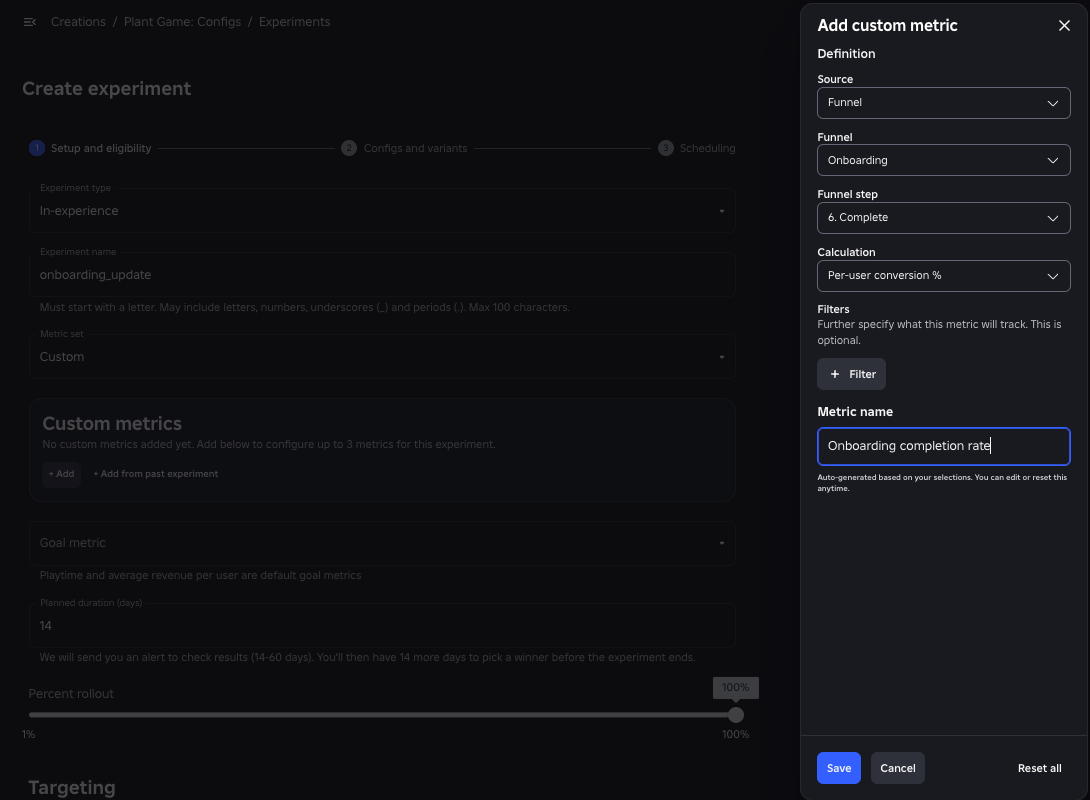This screenshot has height=800, width=1090.
Task: Select the Setup and eligibility step
Action: [90, 148]
